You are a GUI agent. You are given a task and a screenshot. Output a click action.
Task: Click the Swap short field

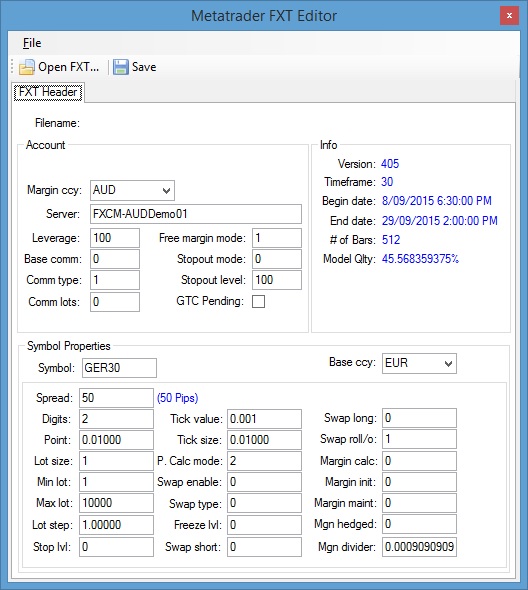(264, 547)
